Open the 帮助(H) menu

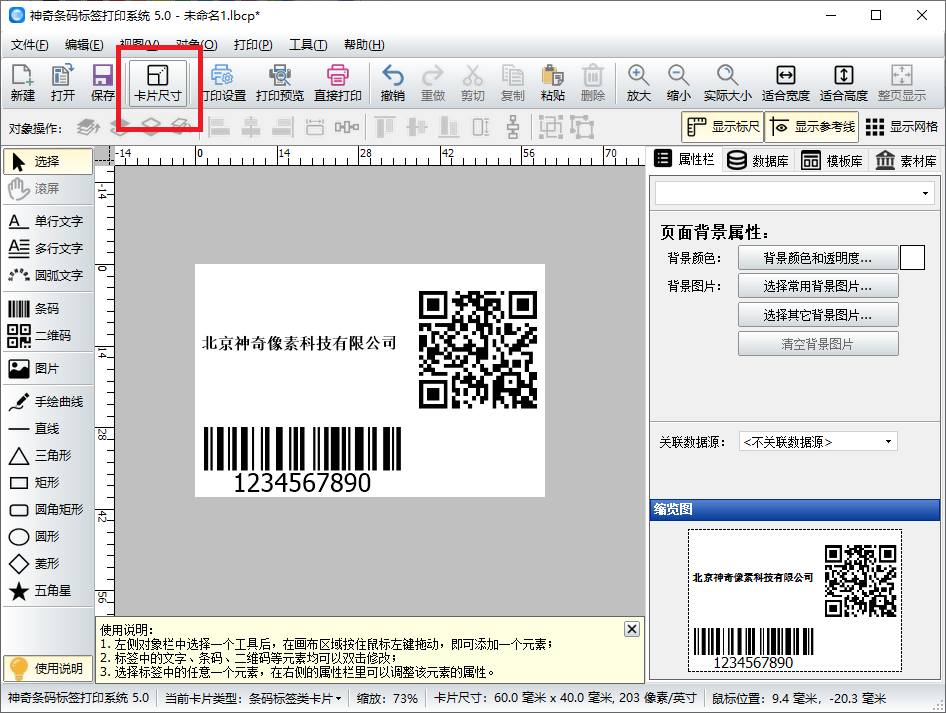pos(364,45)
